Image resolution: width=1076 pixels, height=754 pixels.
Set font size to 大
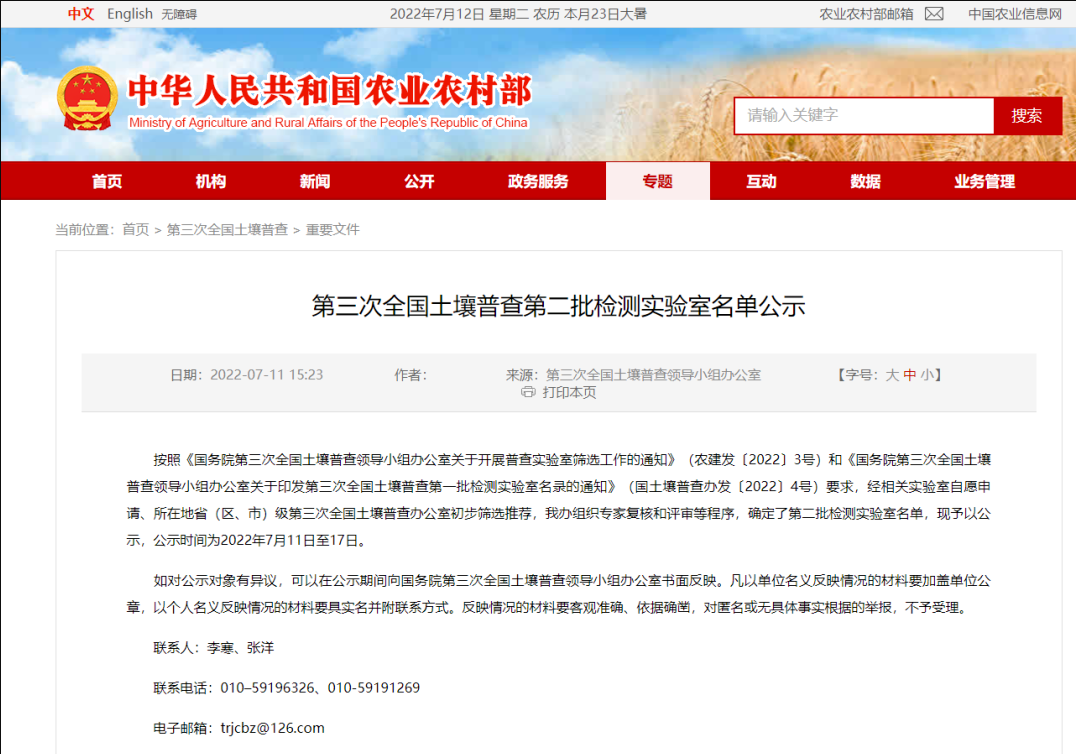[x=892, y=375]
